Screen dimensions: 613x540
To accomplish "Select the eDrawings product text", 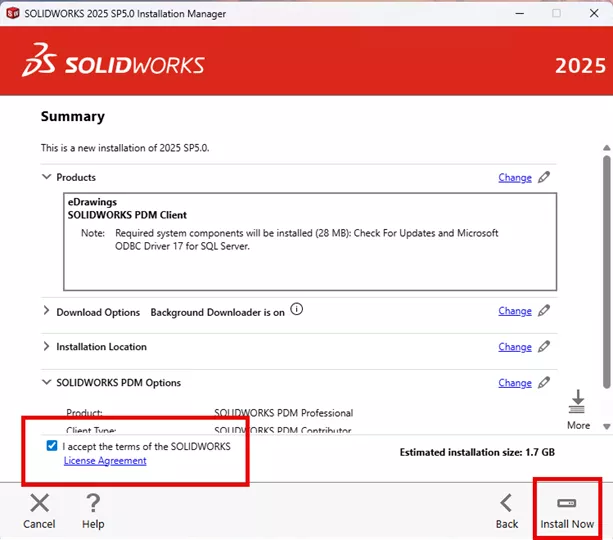I will (x=92, y=202).
